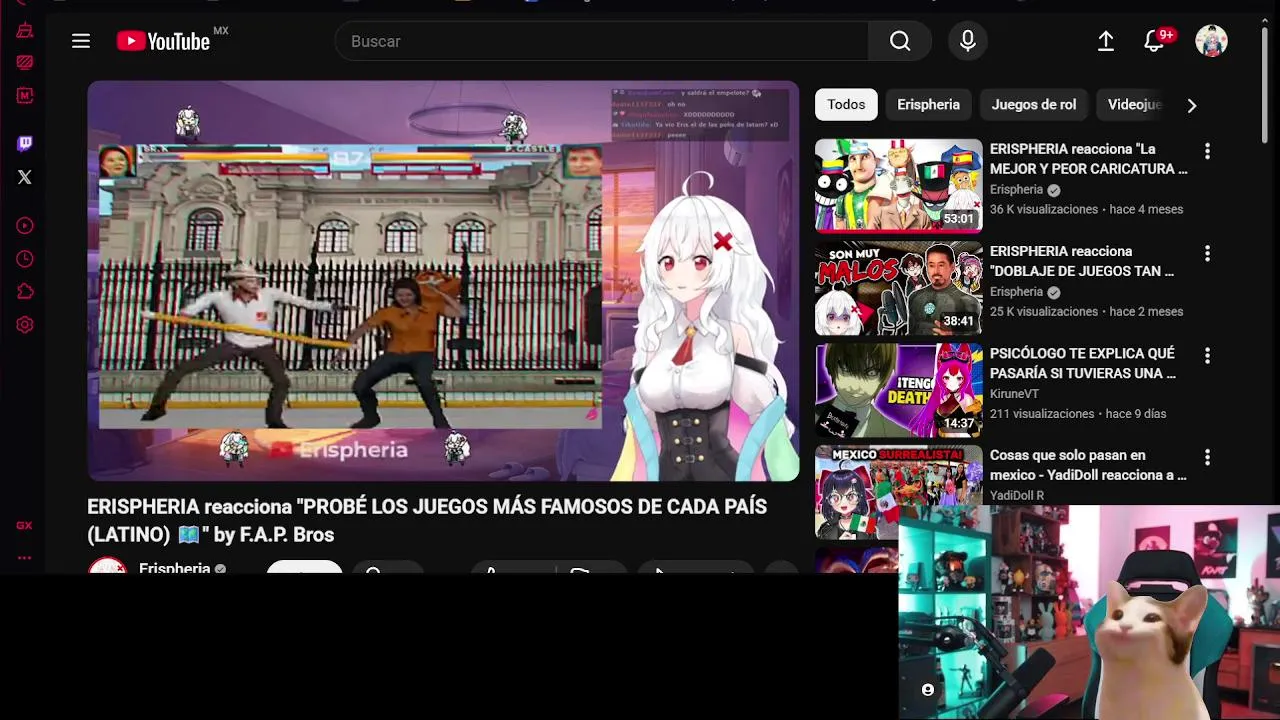1280x720 pixels.
Task: Open 'SON MUY MALOS' doblaje thumbnail
Action: pos(899,287)
